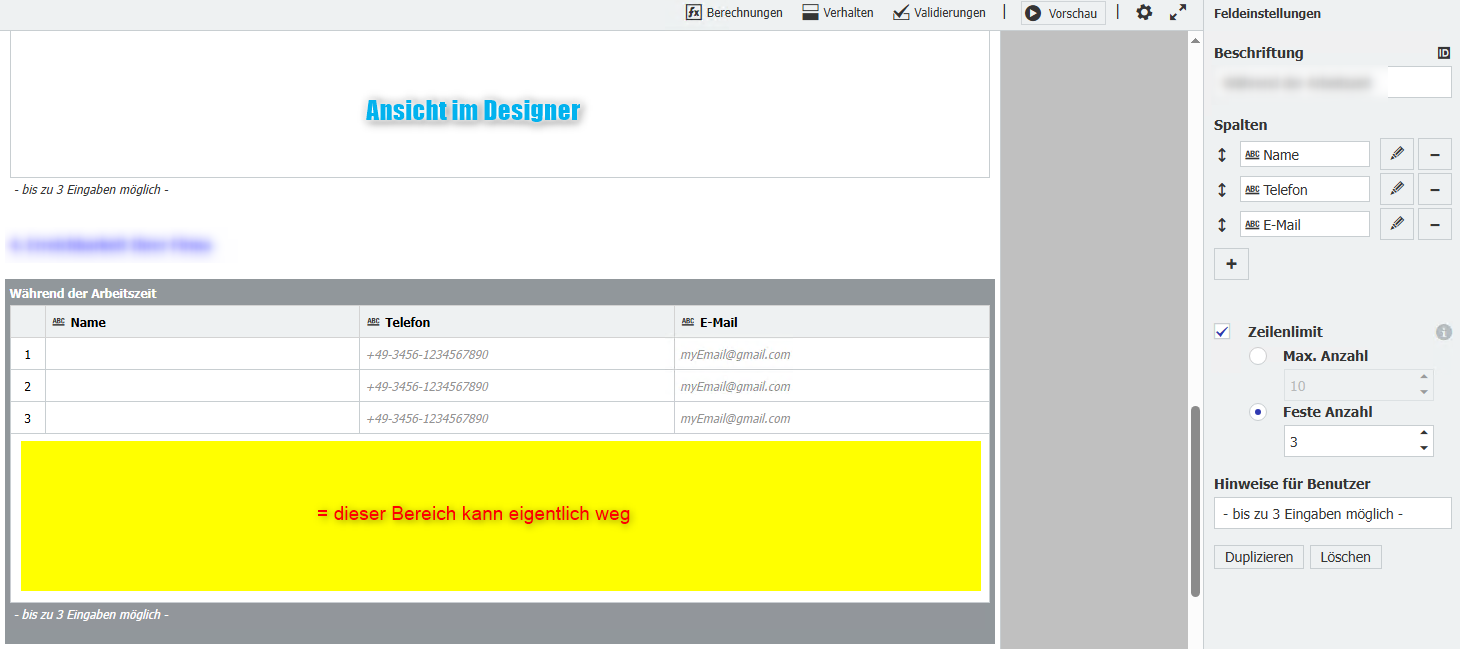
Task: Decrease the Feste Anzahl value with down arrow
Action: point(1424,448)
